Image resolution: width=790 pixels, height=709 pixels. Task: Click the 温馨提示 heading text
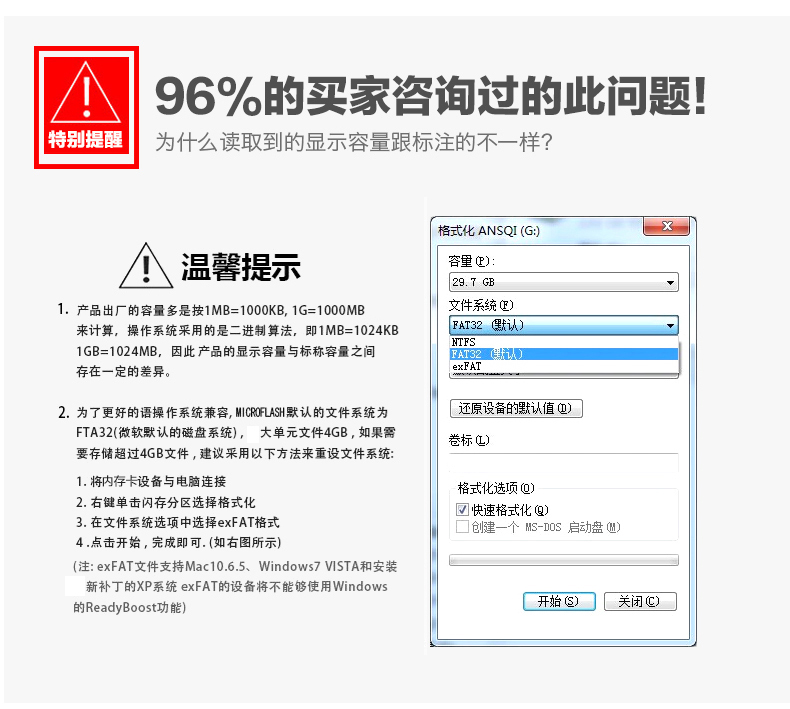(x=241, y=267)
